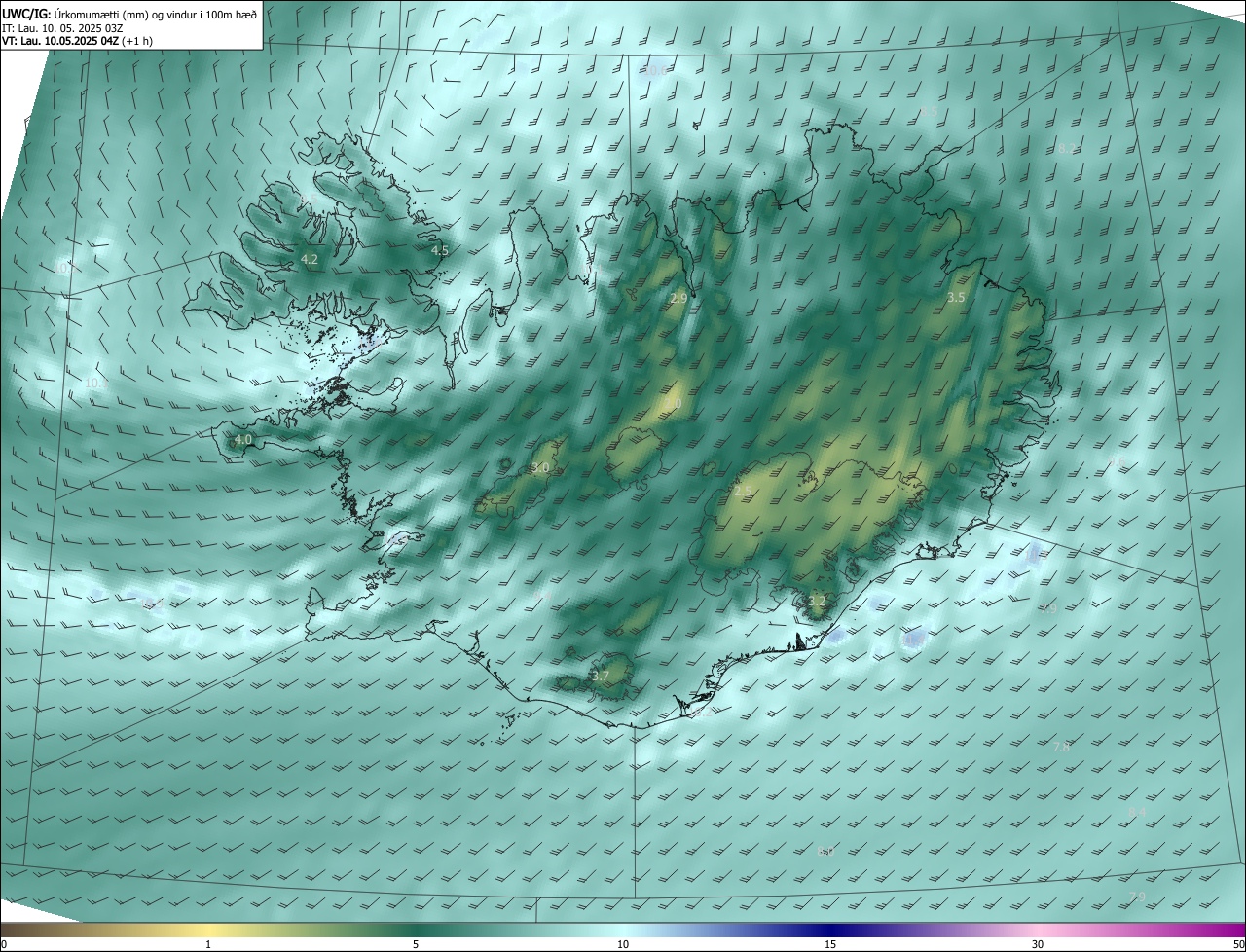This screenshot has height=952, width=1246.
Task: Click the 0 tick on the color scale
Action: tap(4, 944)
